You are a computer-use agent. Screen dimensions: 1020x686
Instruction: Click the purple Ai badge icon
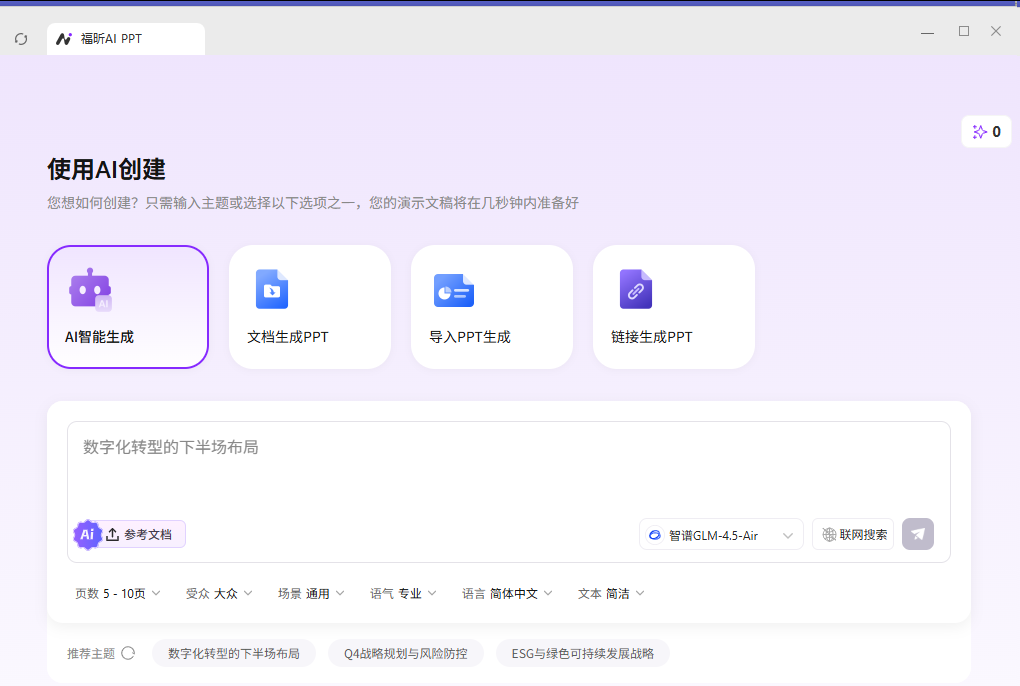click(x=87, y=534)
